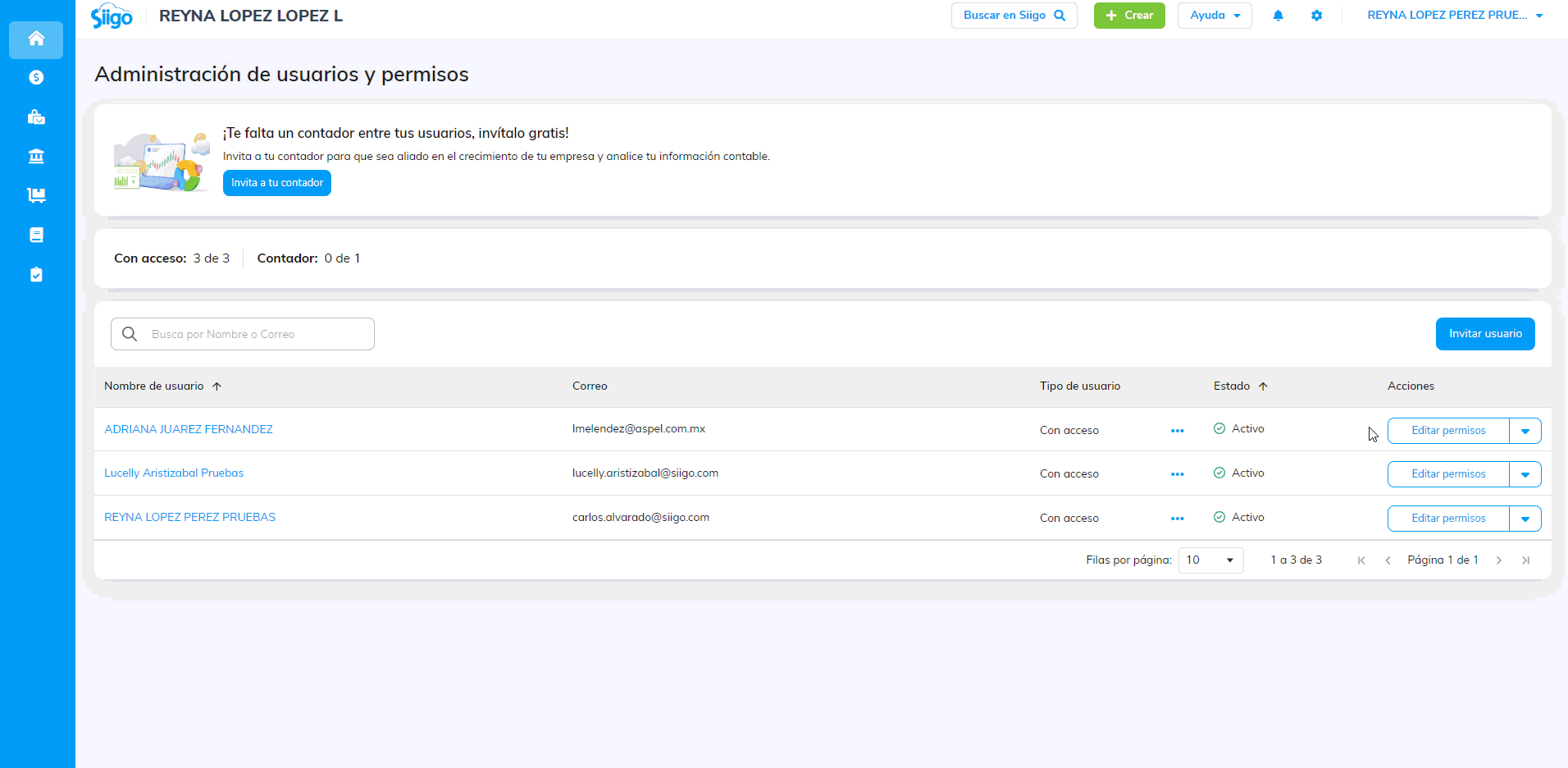This screenshot has height=768, width=1568.
Task: Click the Invitar usuario button
Action: coord(1484,334)
